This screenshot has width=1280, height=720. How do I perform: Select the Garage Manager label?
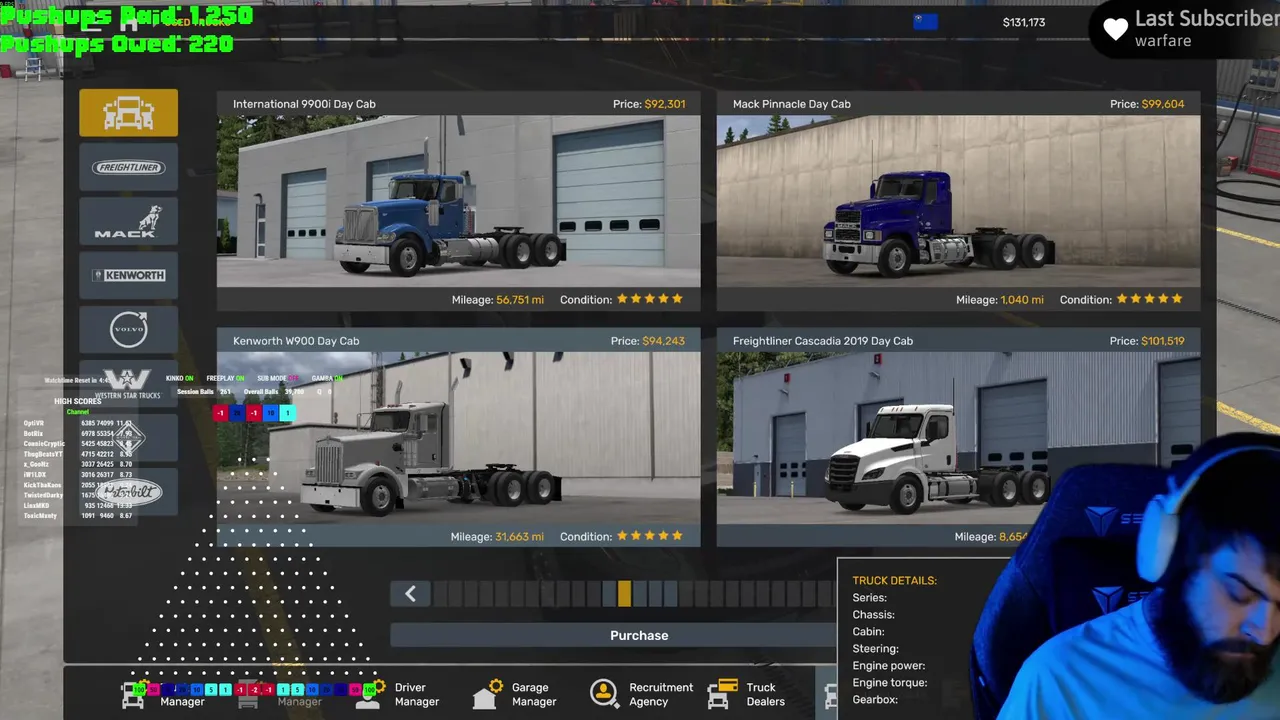(534, 695)
